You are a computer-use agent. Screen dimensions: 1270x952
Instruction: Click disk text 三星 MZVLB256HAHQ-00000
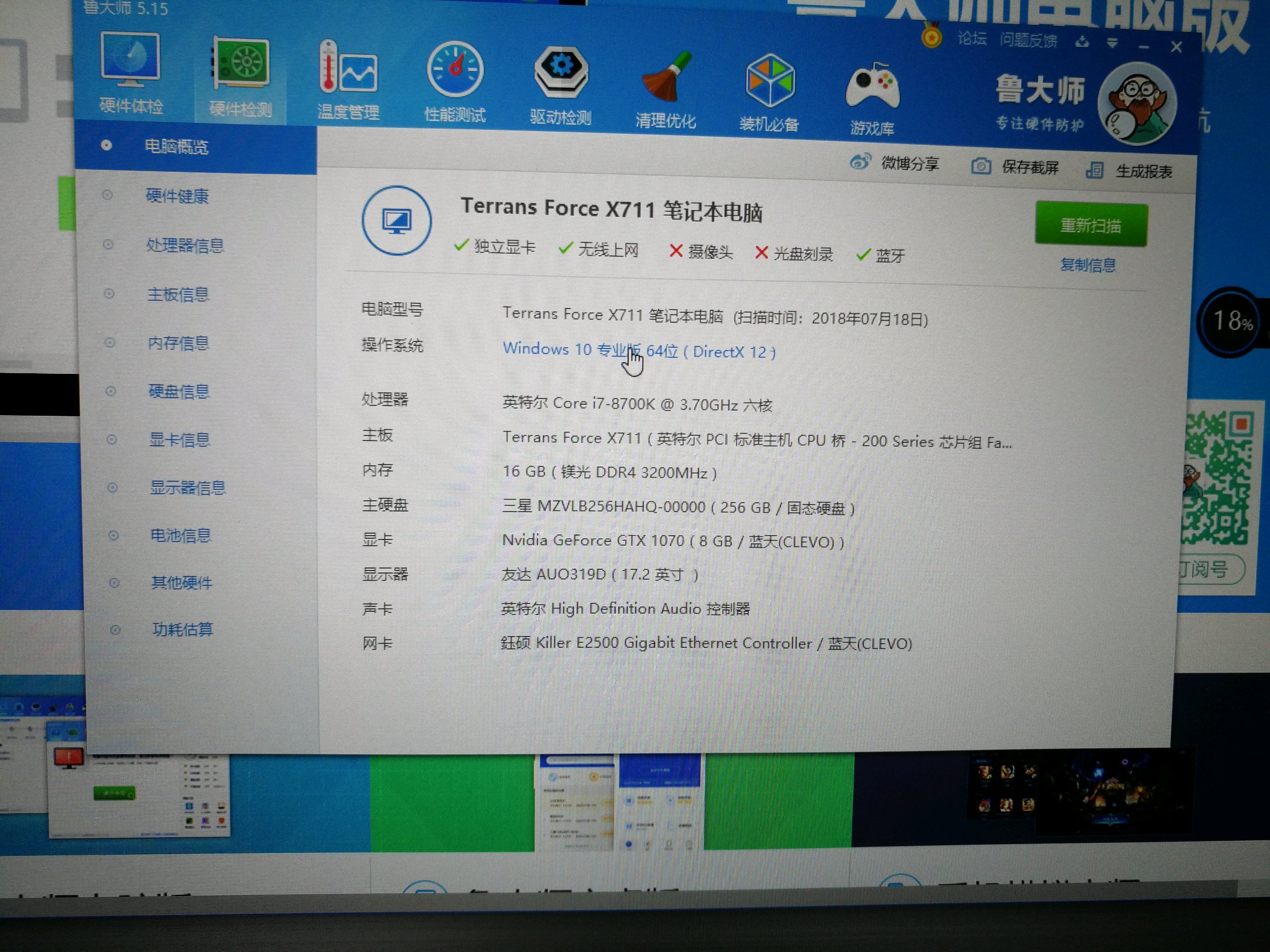click(x=678, y=507)
